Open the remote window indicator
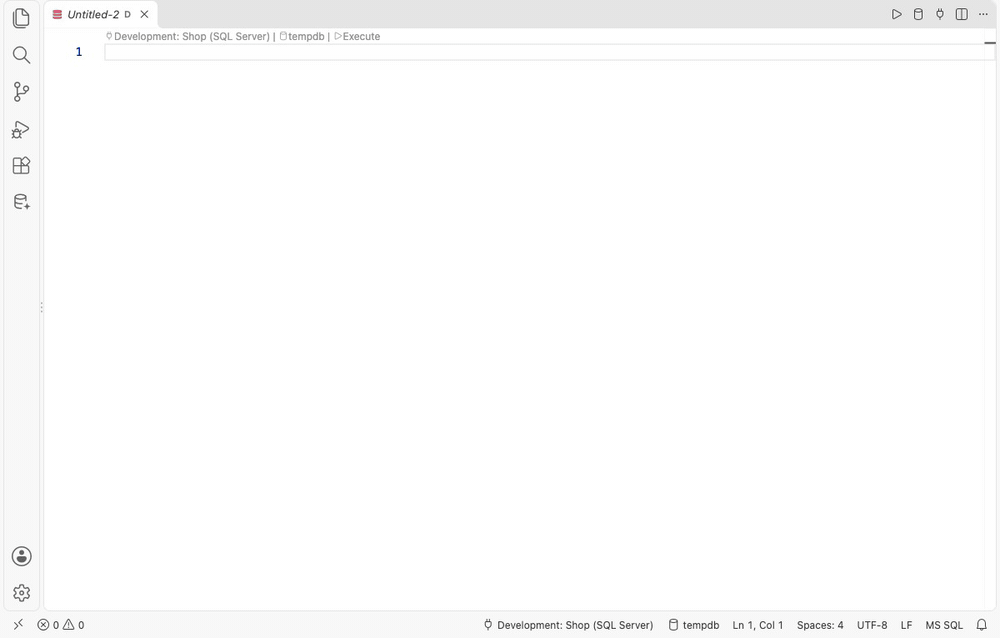Screen dimensions: 1000x638 (18, 625)
